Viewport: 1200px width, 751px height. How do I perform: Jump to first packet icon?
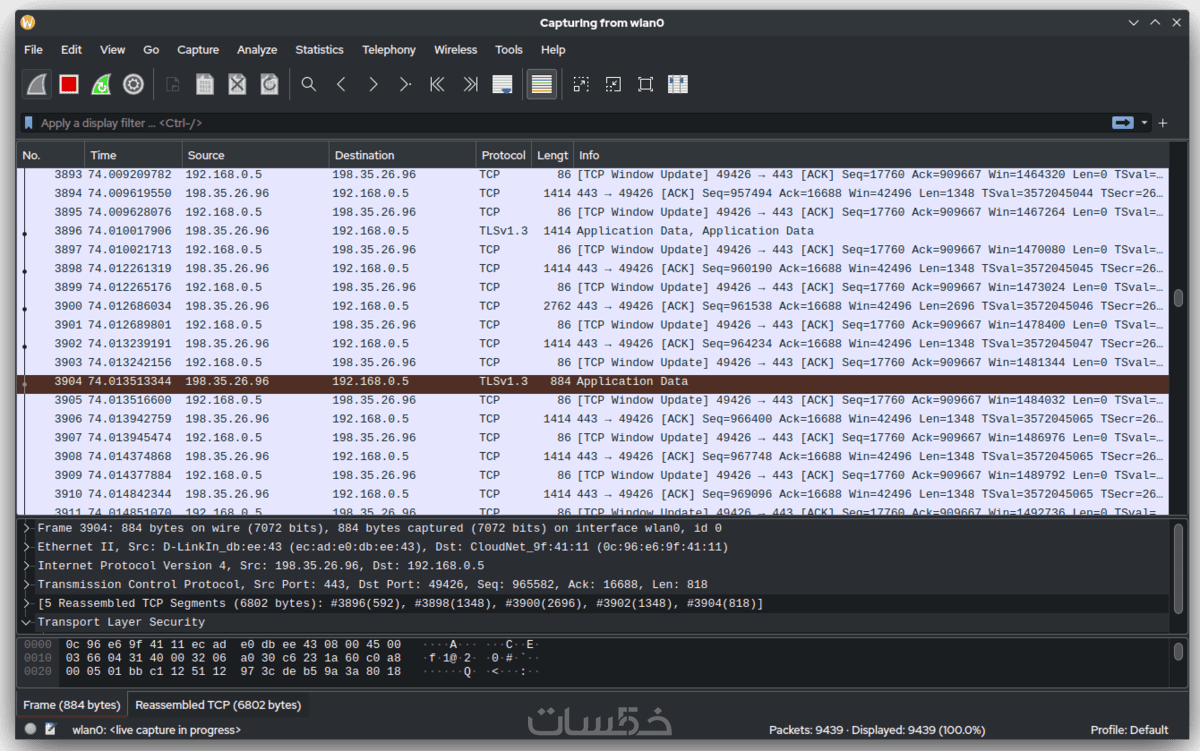(x=437, y=85)
